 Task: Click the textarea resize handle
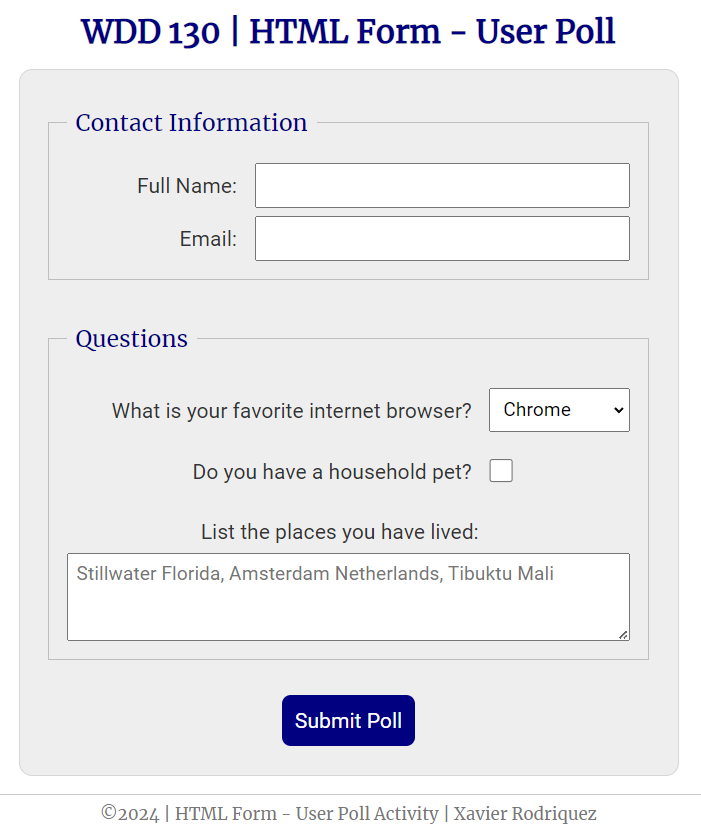click(625, 635)
